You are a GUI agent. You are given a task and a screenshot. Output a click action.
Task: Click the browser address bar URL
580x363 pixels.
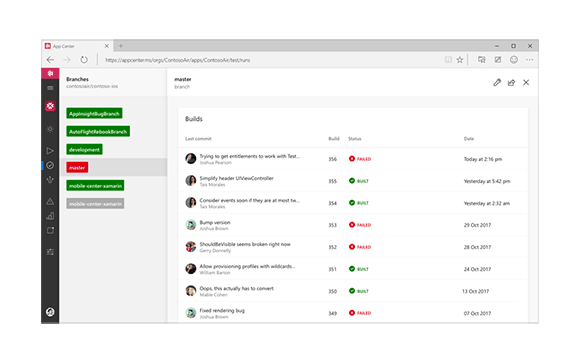pos(178,60)
